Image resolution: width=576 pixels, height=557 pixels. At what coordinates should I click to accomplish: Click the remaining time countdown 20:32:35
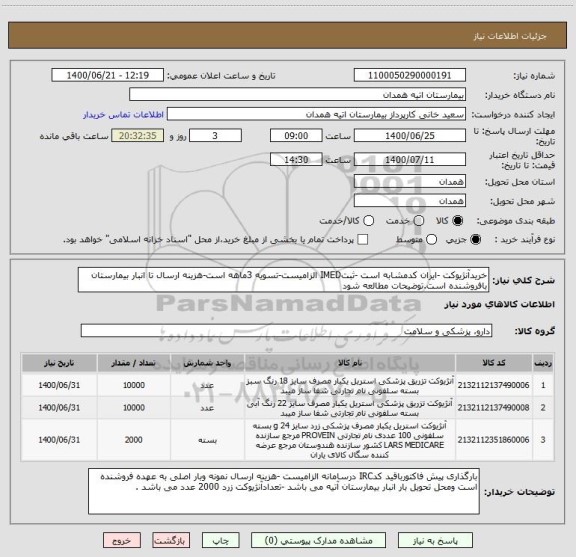tap(138, 136)
